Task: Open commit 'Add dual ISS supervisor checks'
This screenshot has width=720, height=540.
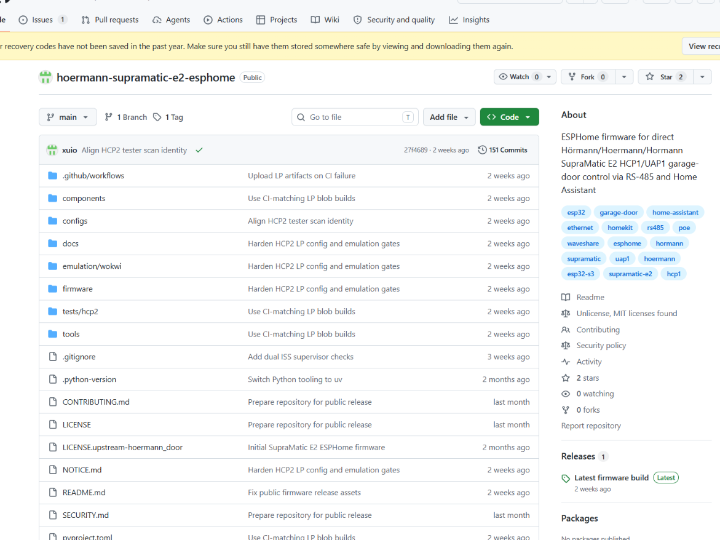Action: [x=300, y=357]
